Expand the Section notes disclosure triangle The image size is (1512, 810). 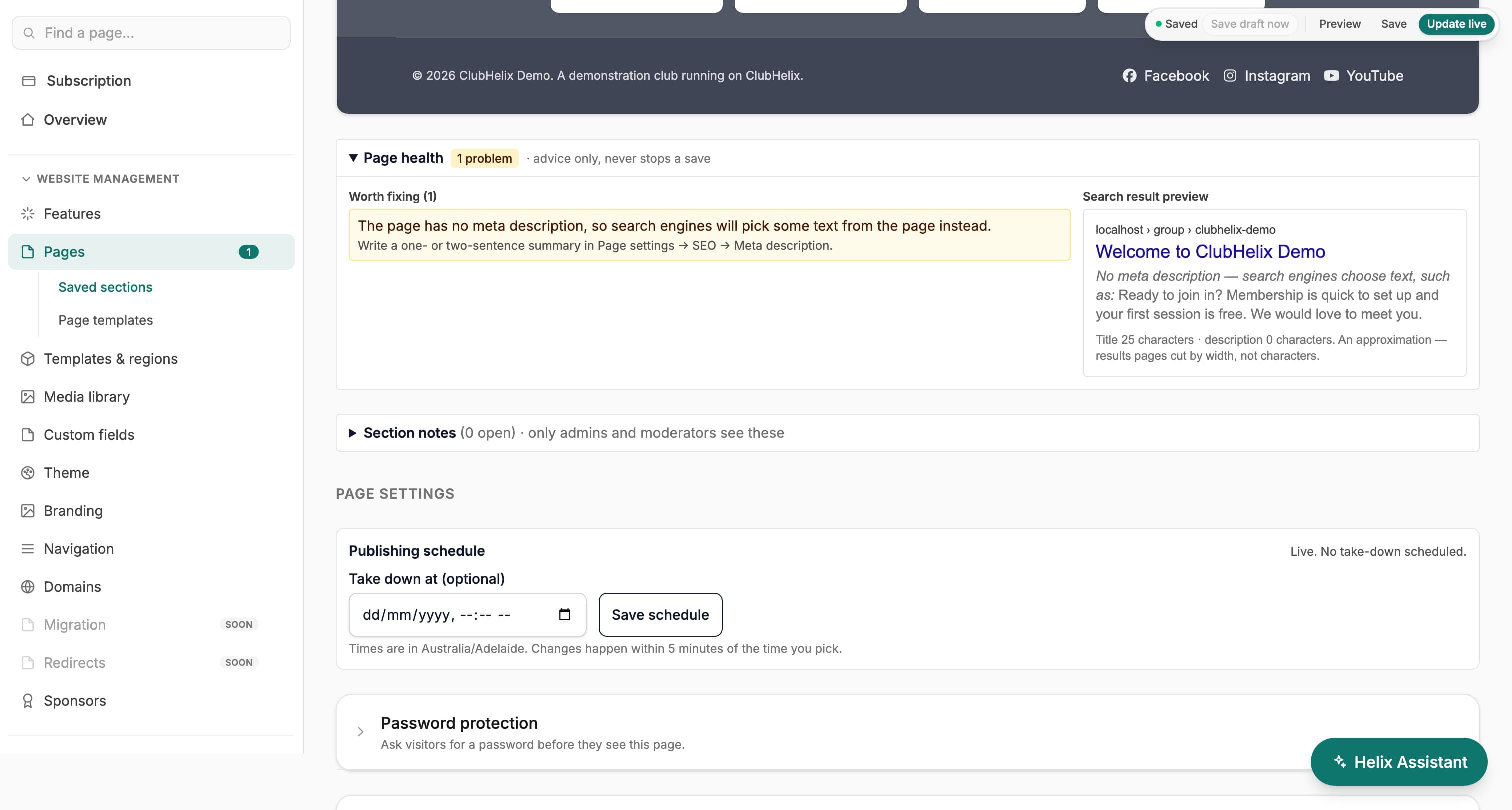[353, 433]
